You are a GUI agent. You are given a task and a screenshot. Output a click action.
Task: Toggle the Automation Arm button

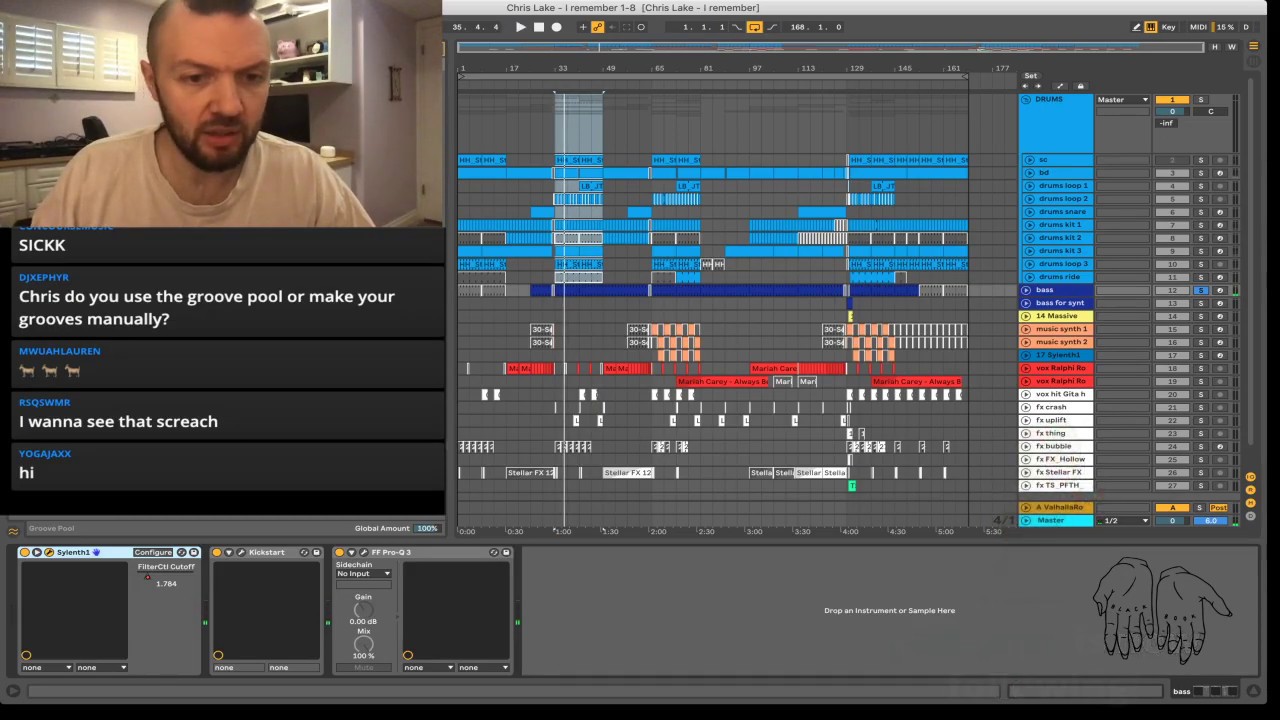pyautogui.click(x=598, y=27)
